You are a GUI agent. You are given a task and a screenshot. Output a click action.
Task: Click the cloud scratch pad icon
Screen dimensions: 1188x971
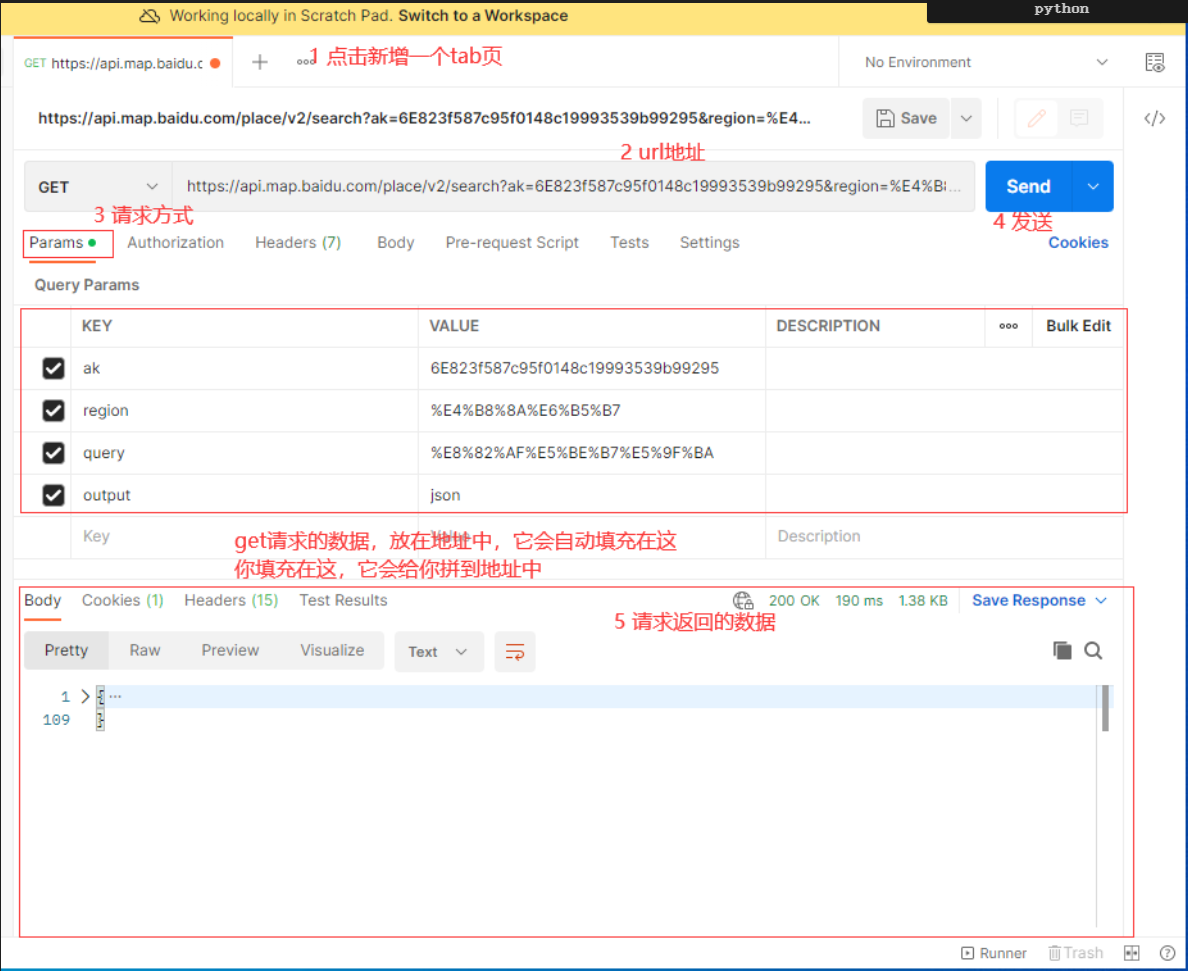pyautogui.click(x=149, y=16)
